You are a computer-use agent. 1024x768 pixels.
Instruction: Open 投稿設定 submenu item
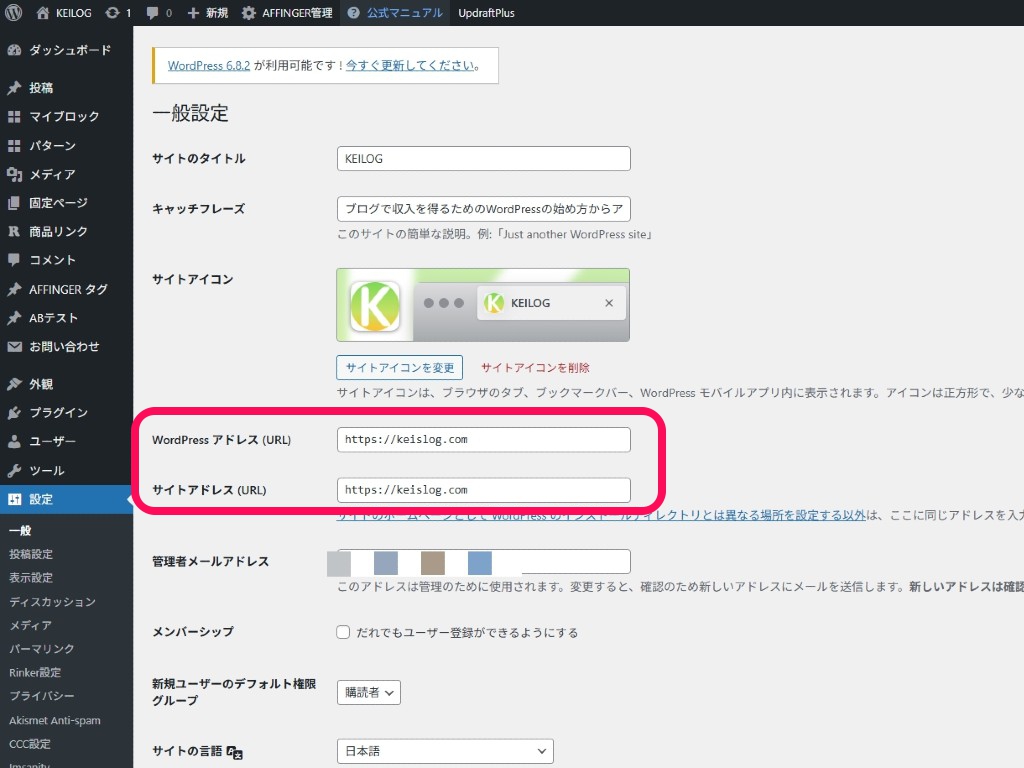pyautogui.click(x=31, y=554)
